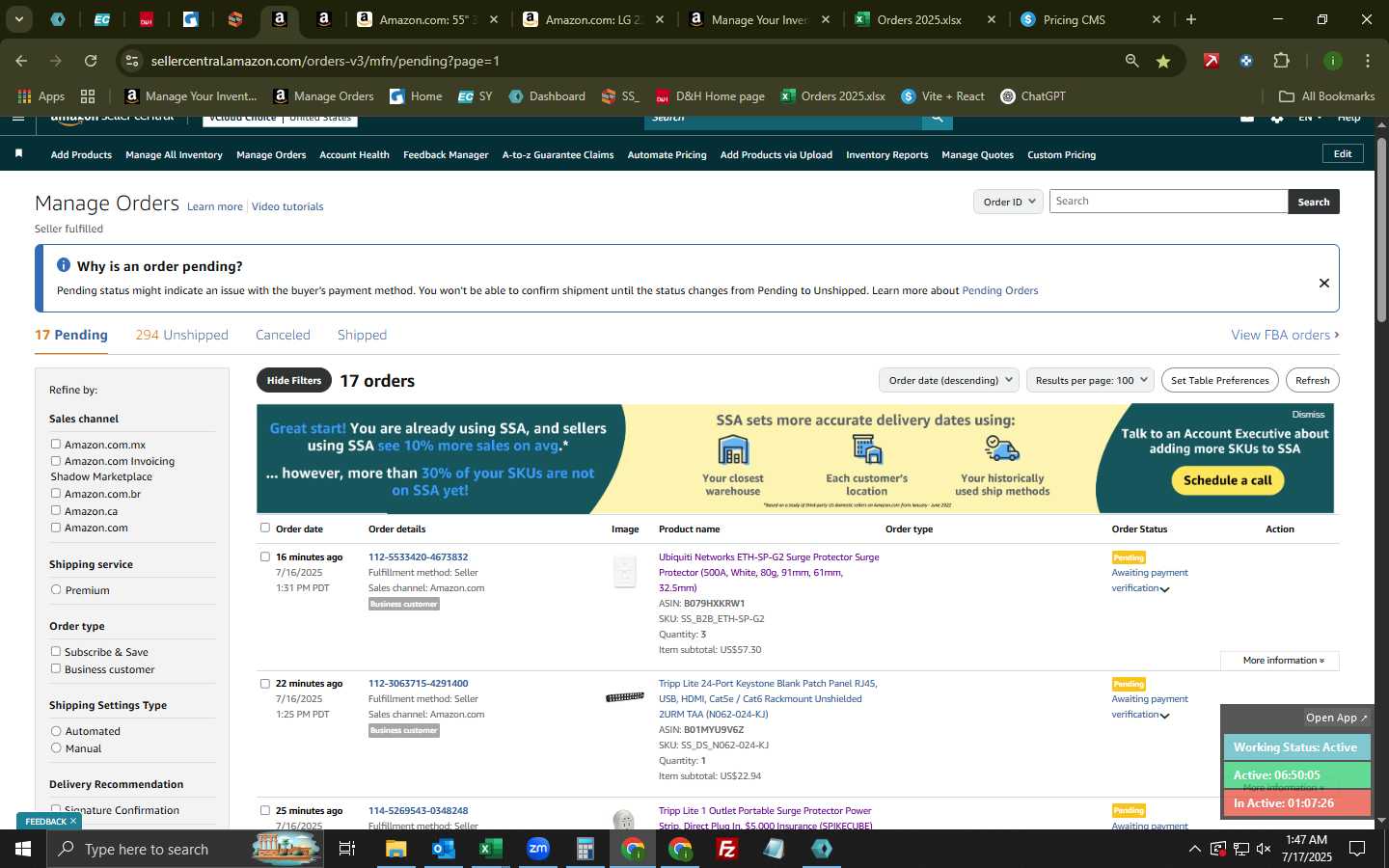Open the View FBA orders link
Viewport: 1389px width, 868px height.
(x=1285, y=335)
